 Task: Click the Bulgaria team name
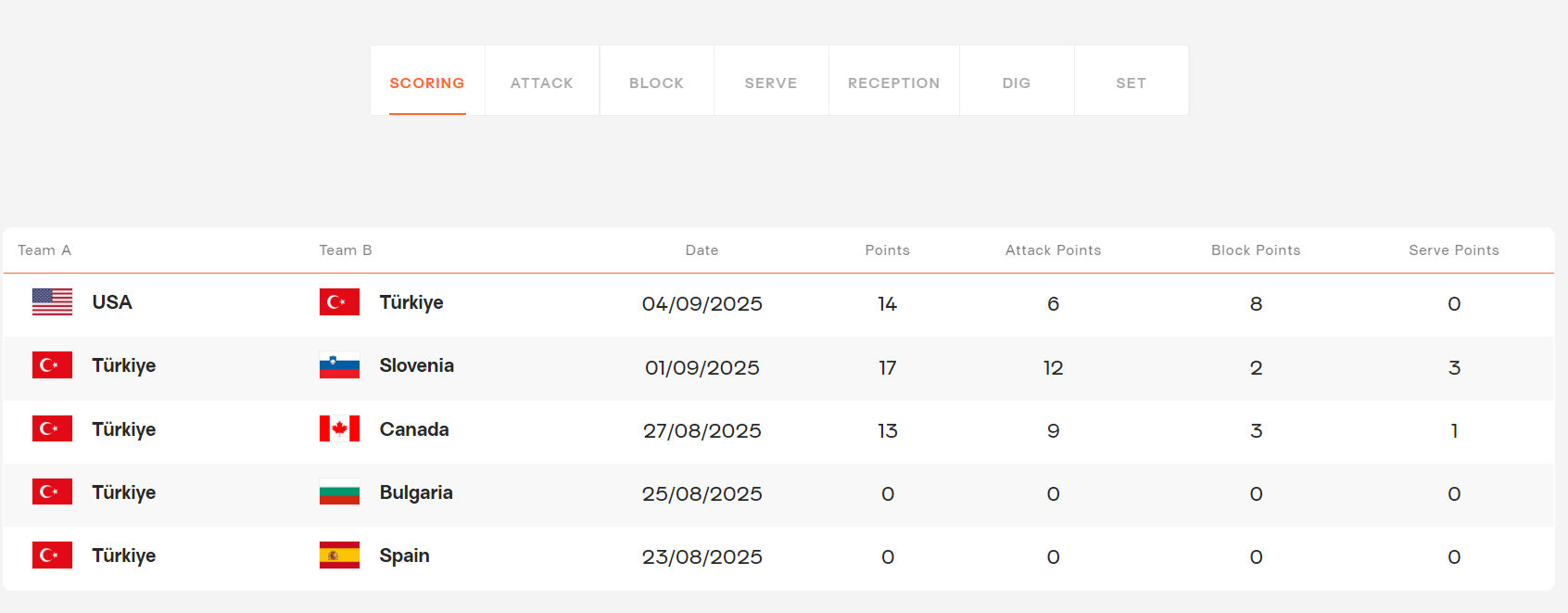click(416, 492)
